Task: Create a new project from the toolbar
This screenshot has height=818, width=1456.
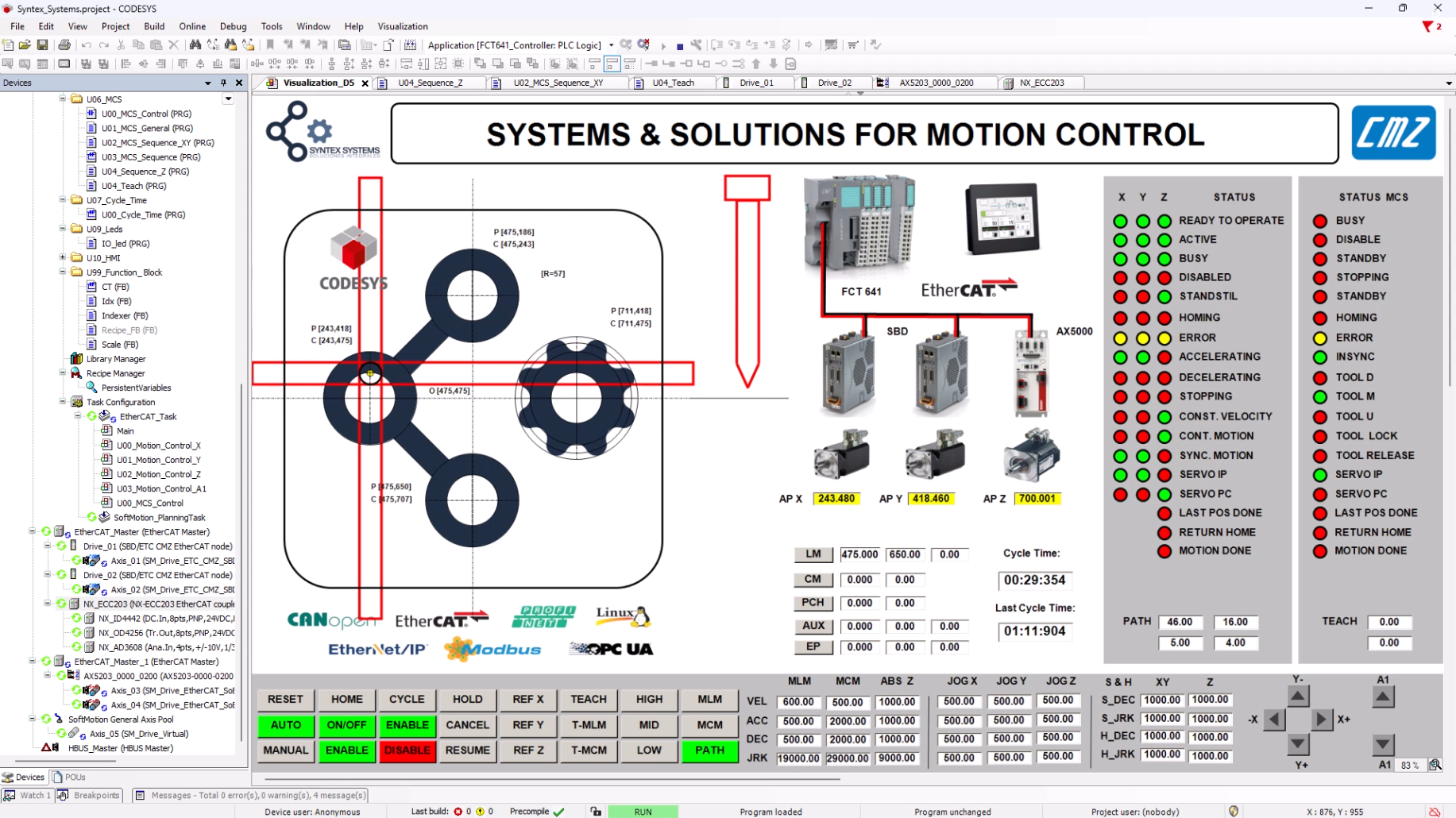Action: (x=8, y=45)
